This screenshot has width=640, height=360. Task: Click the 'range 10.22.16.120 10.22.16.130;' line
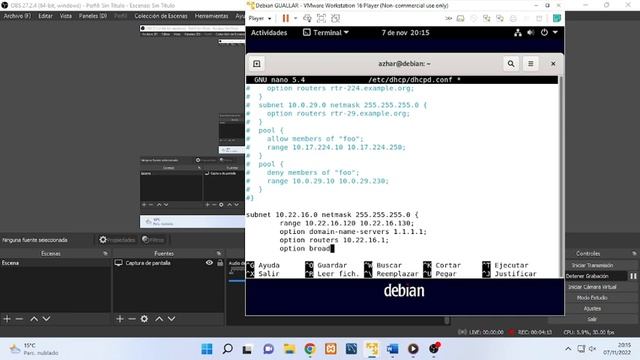tap(347, 223)
